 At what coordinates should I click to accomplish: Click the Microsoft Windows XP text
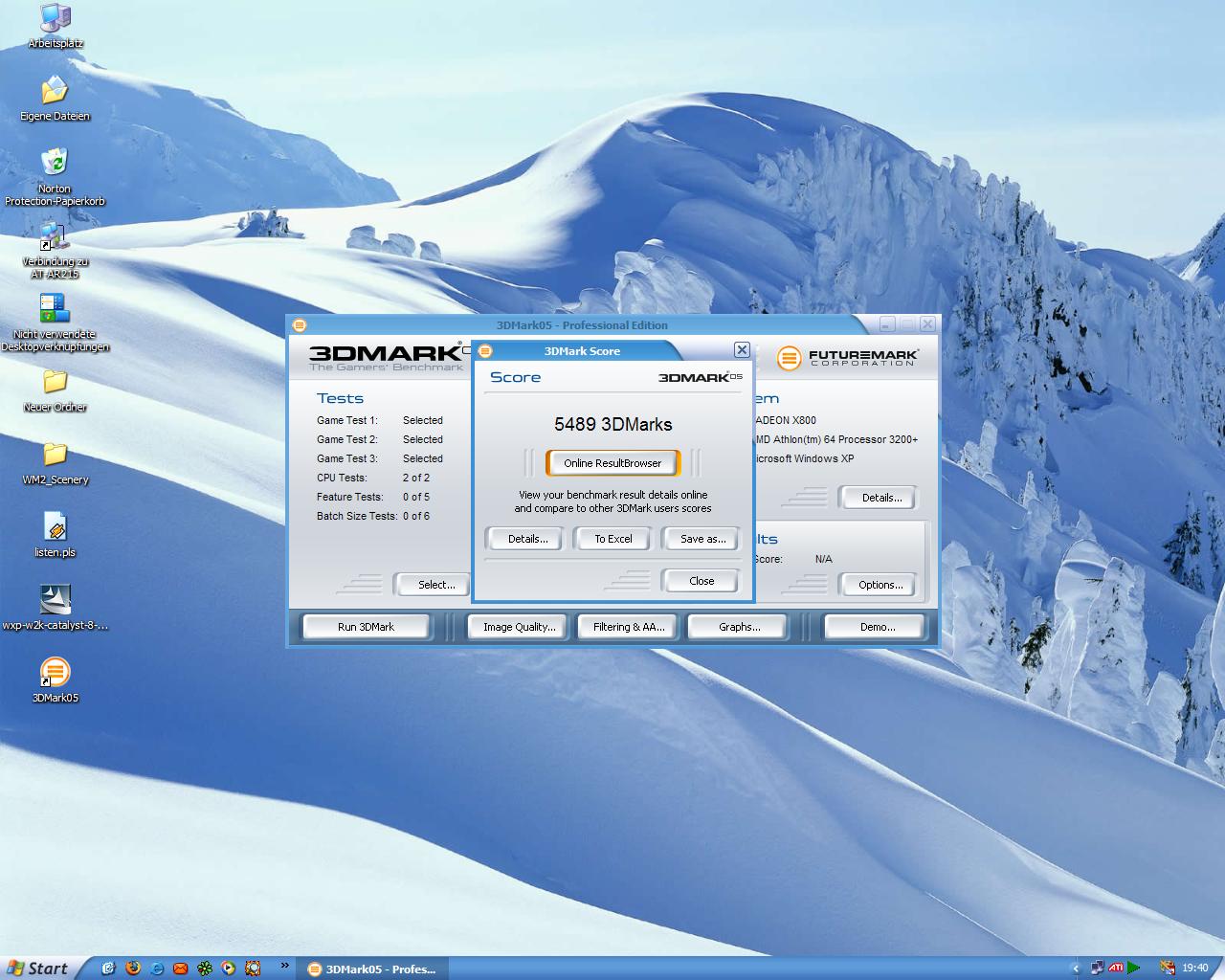coord(805,458)
